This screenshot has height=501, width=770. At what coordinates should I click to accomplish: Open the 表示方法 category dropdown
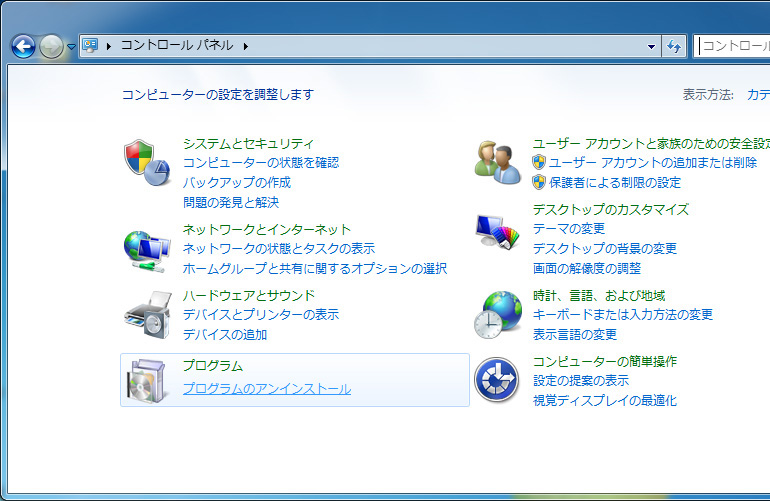758,94
